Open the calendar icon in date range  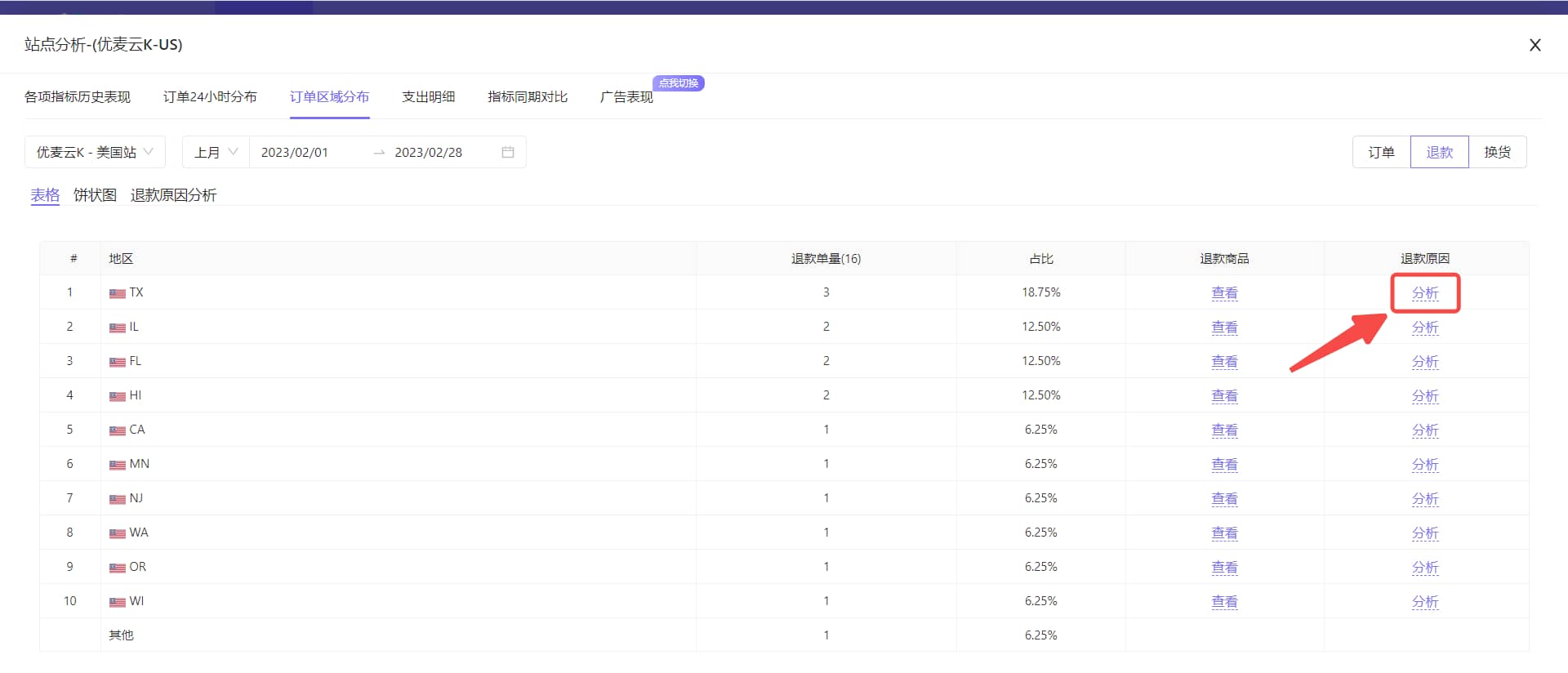click(x=508, y=152)
